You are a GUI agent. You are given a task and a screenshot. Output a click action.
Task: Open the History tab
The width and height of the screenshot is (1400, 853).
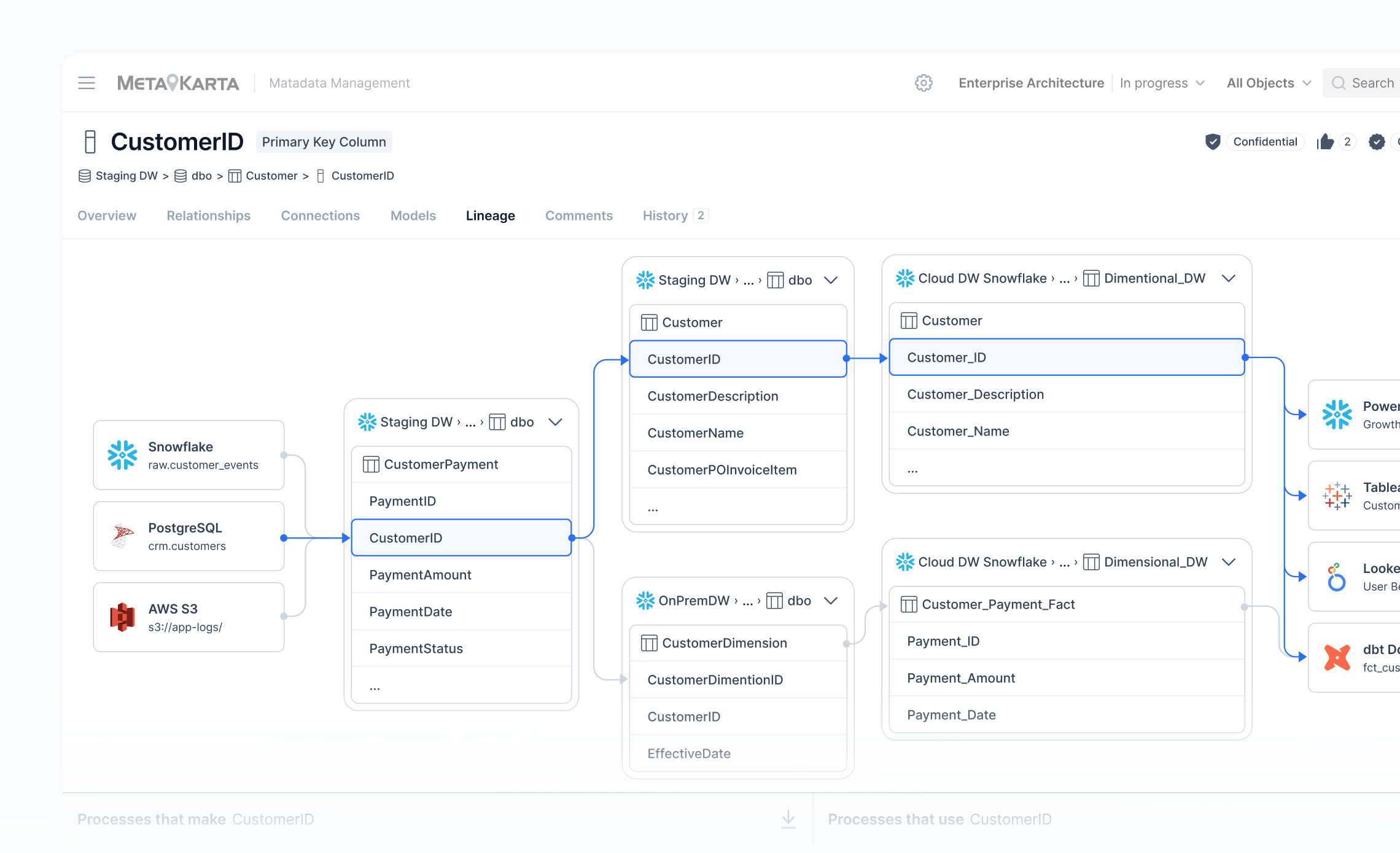[x=675, y=216]
